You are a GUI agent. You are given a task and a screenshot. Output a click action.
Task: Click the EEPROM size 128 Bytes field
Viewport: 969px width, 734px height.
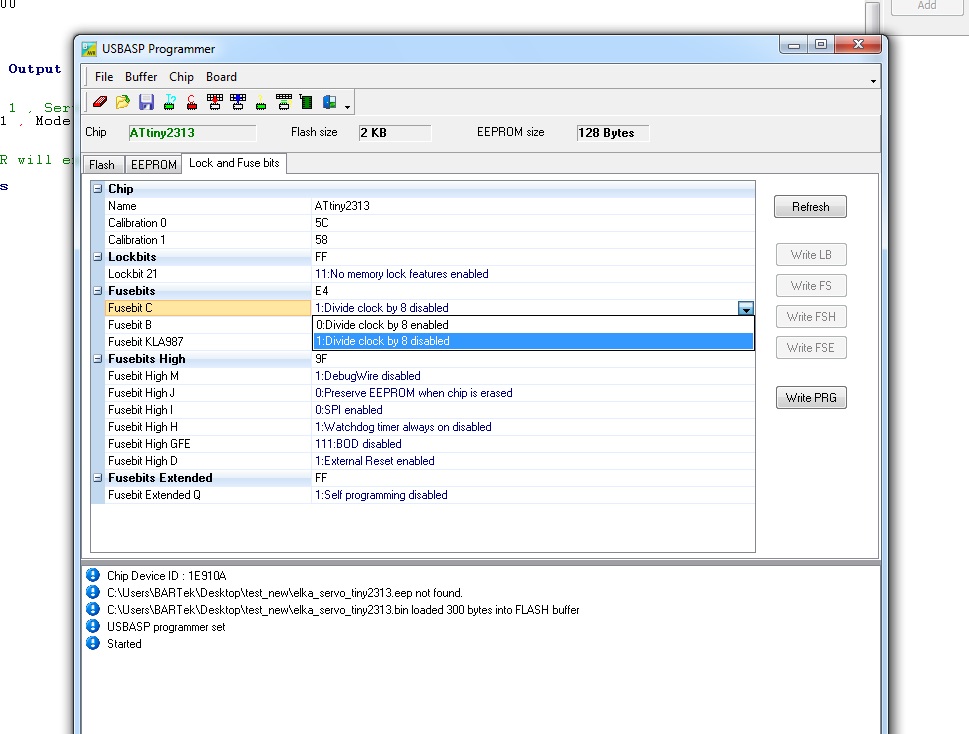point(612,133)
